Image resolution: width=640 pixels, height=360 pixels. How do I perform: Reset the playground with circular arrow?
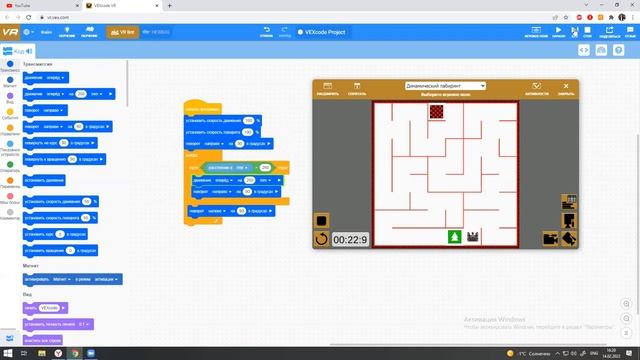click(321, 239)
